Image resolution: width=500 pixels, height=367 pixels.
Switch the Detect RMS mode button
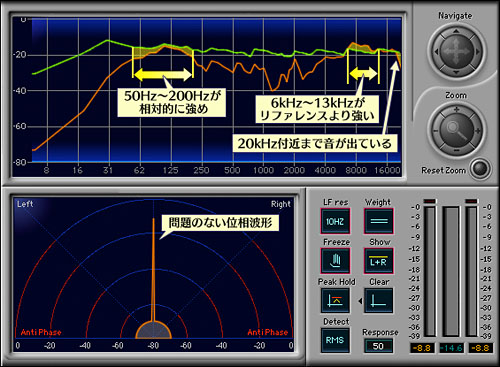click(335, 340)
